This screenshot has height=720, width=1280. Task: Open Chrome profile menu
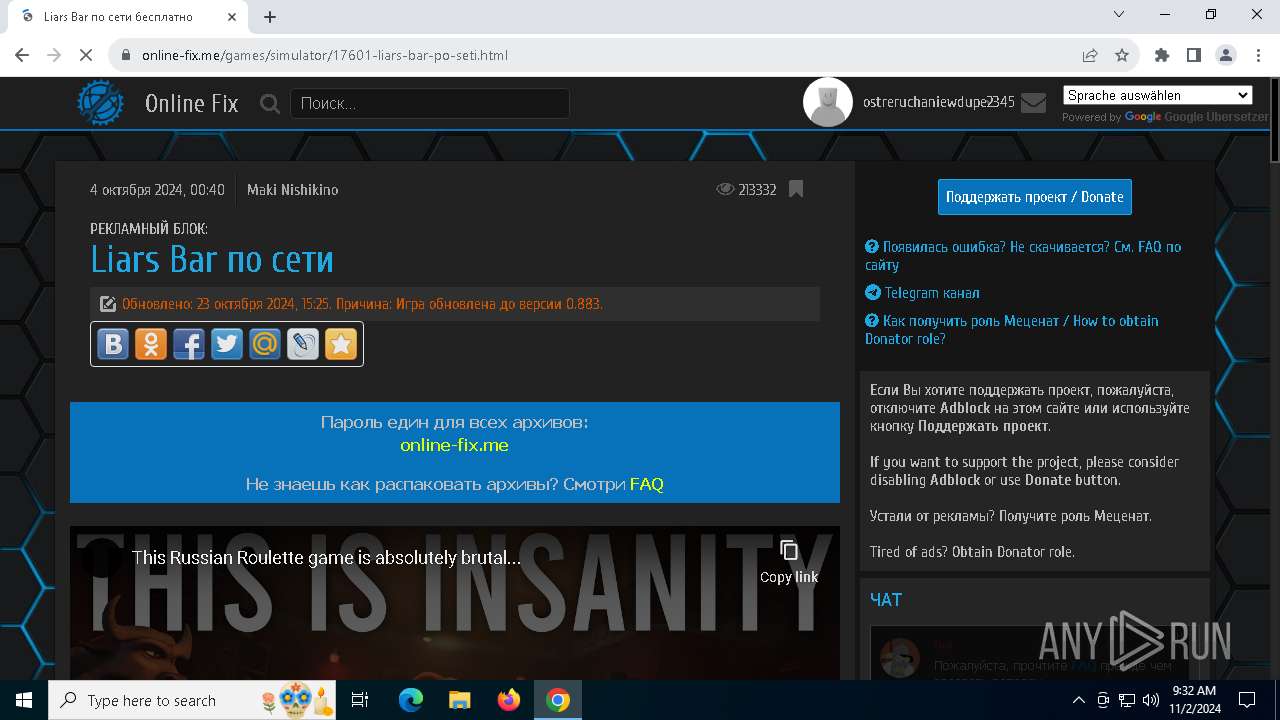(1226, 55)
